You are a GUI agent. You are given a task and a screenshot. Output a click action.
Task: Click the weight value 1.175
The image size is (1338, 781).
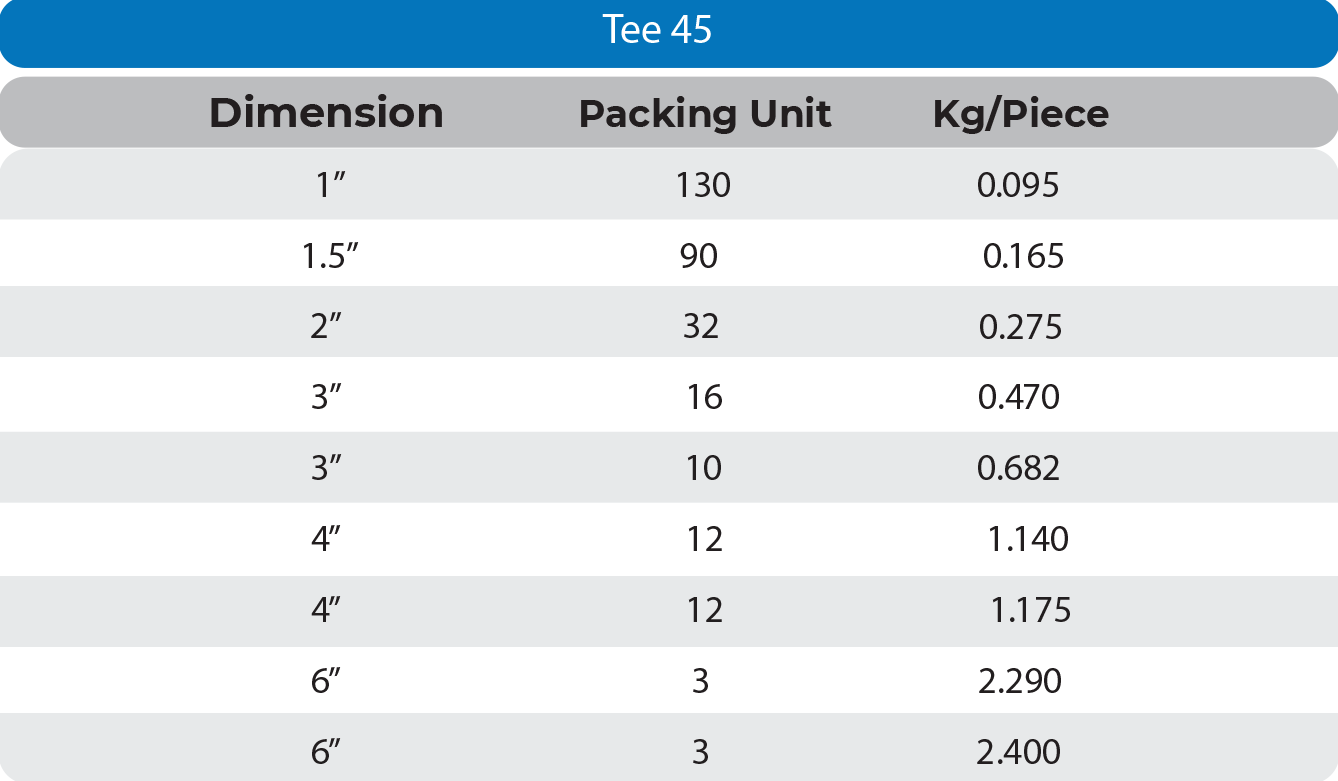pyautogui.click(x=1030, y=610)
